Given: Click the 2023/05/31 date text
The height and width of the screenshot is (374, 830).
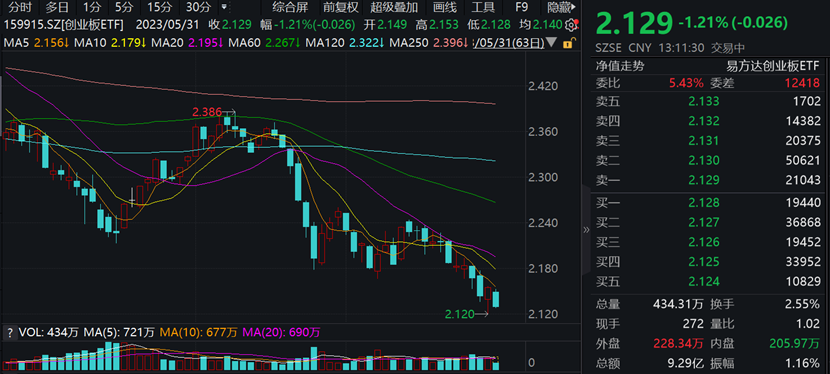Looking at the screenshot, I should [x=167, y=25].
